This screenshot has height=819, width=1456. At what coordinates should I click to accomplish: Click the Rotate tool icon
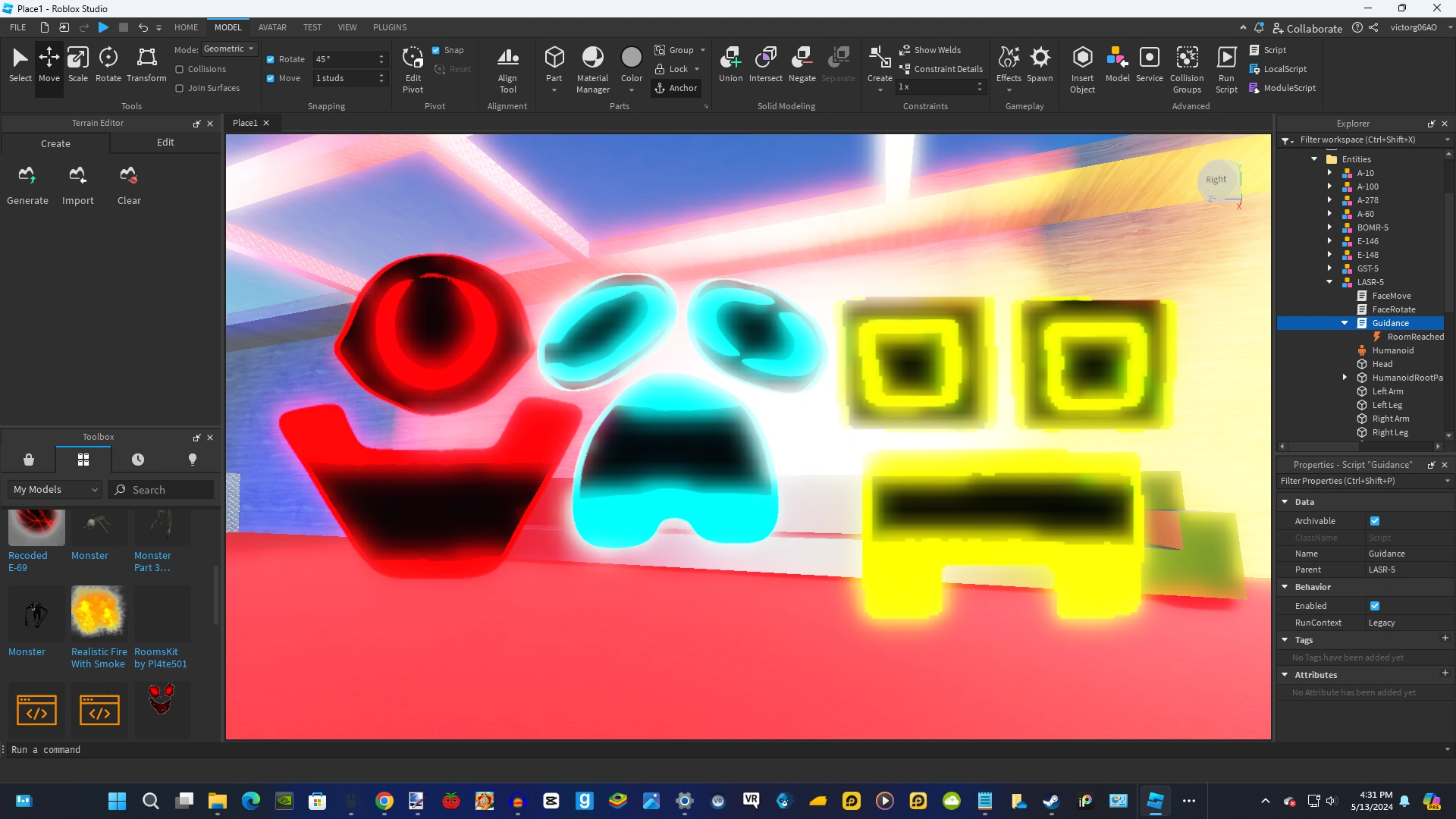click(108, 58)
